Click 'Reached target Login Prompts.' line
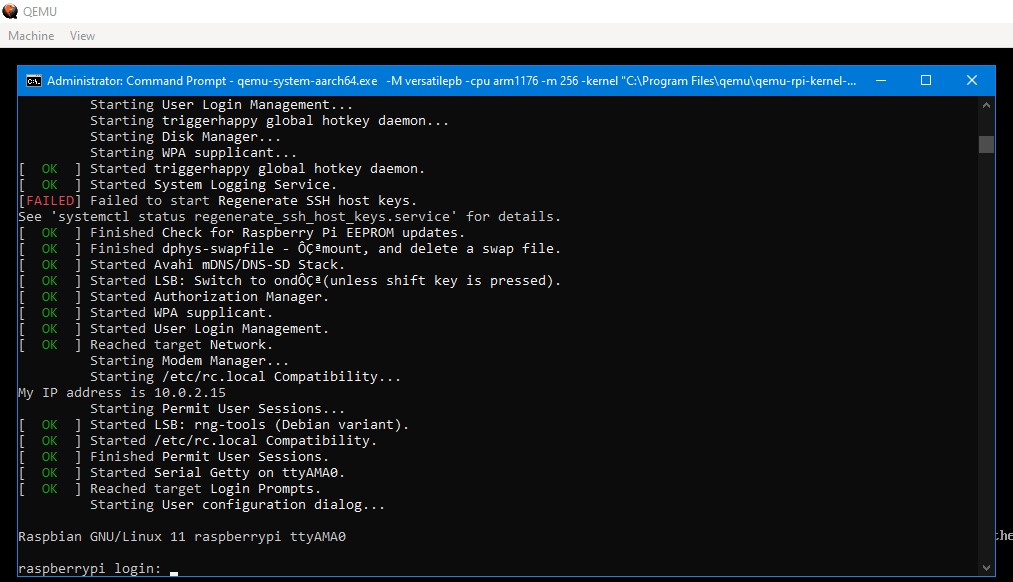 tap(205, 489)
